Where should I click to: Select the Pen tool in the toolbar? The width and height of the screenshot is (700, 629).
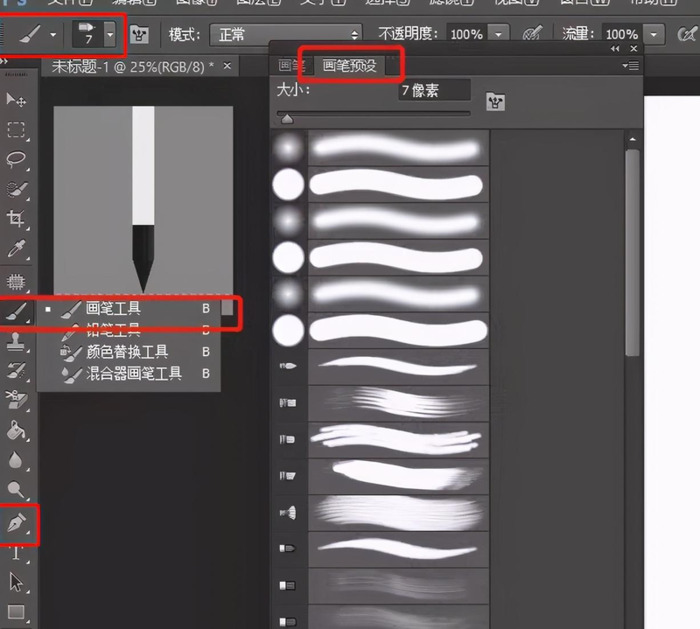coord(17,522)
